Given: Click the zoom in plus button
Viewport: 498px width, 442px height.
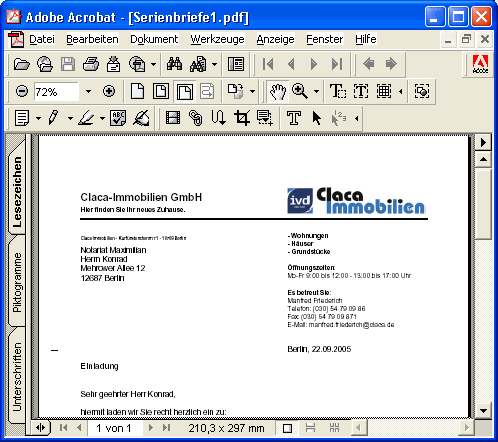Looking at the screenshot, I should [109, 91].
